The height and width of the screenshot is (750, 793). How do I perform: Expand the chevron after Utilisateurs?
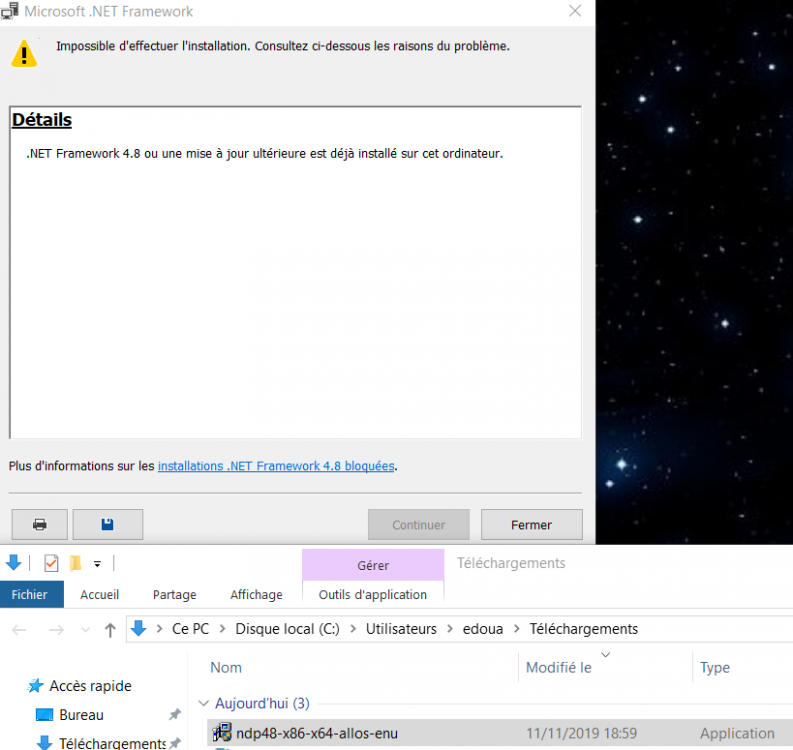tap(450, 629)
